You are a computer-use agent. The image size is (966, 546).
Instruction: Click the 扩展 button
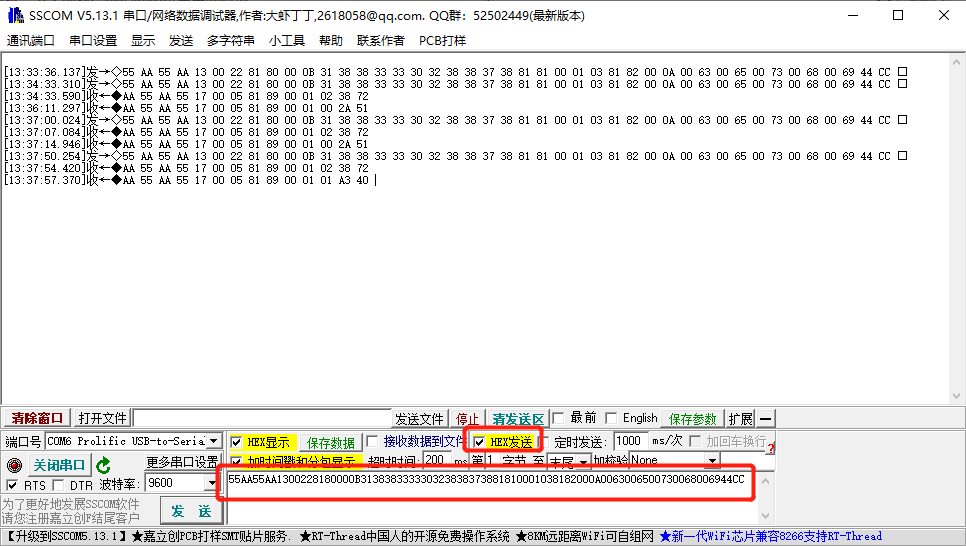point(741,419)
